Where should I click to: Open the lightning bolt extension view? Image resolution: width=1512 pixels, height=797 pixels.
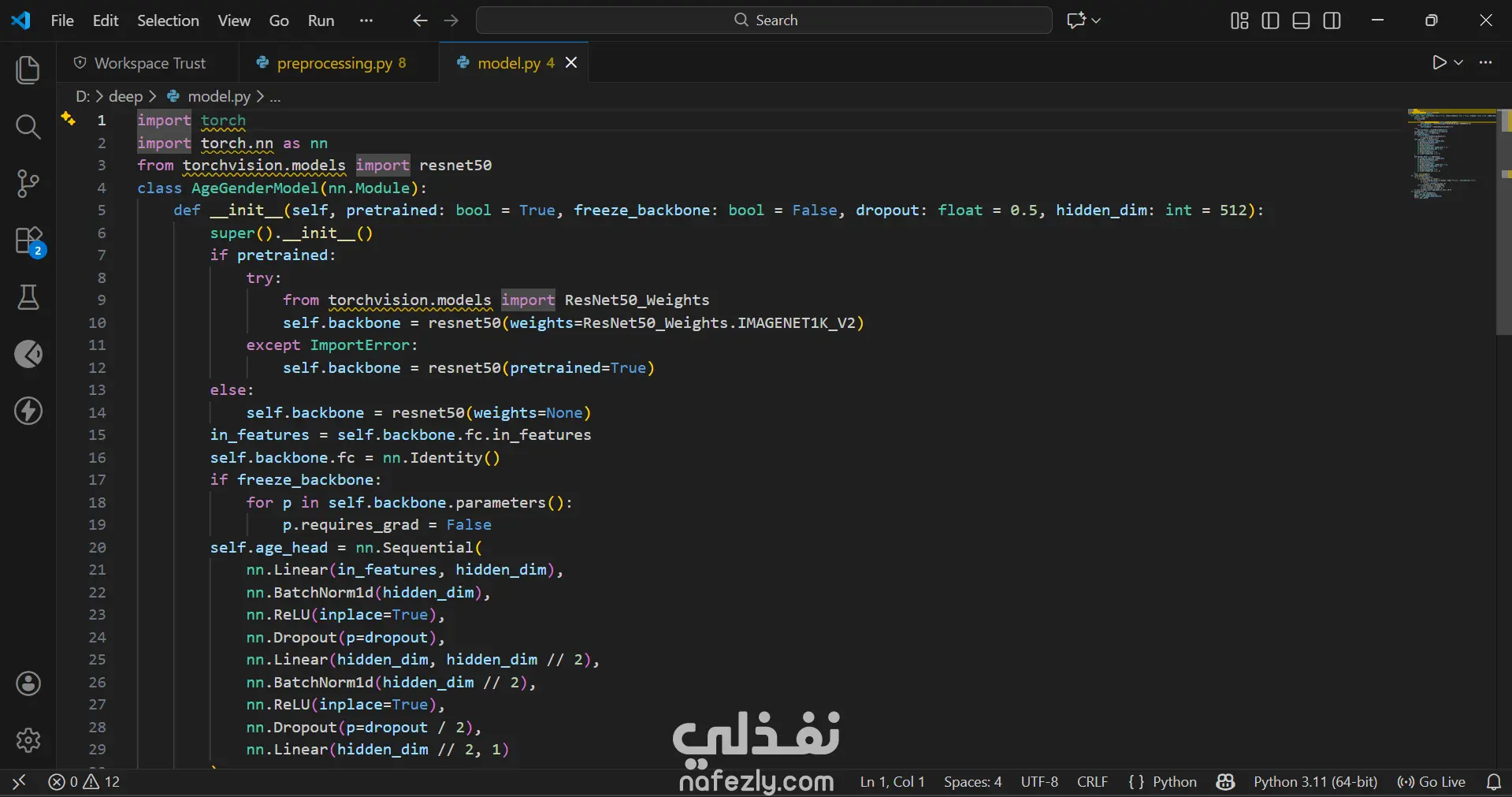tap(28, 411)
